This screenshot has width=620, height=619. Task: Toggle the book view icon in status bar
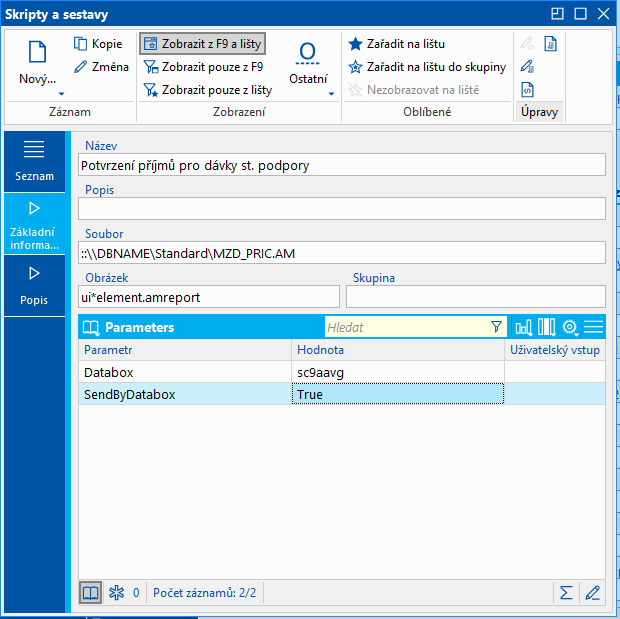pos(91,592)
